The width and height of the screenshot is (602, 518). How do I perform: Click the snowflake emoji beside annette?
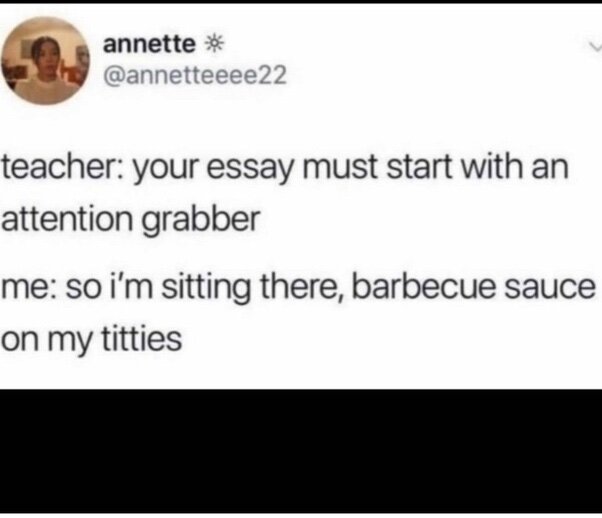[213, 45]
